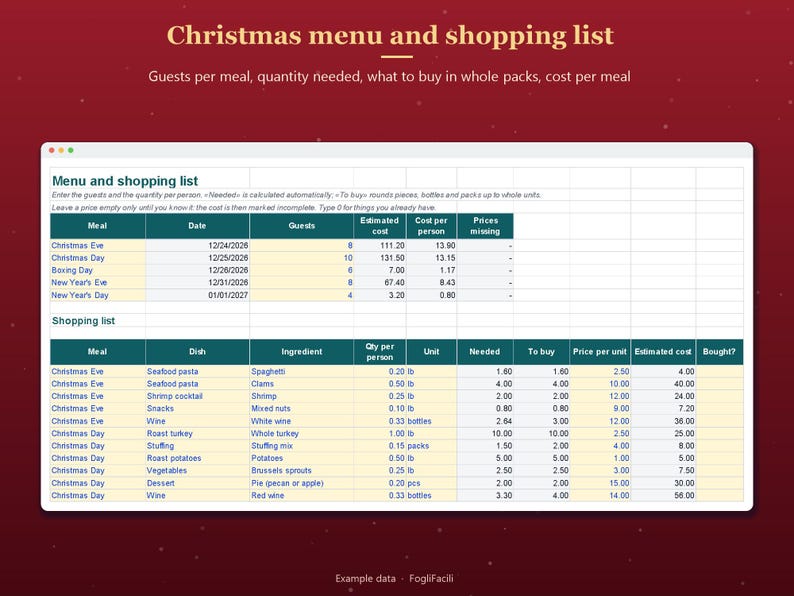Select the 'Shopping list' section heading

[x=98, y=321]
